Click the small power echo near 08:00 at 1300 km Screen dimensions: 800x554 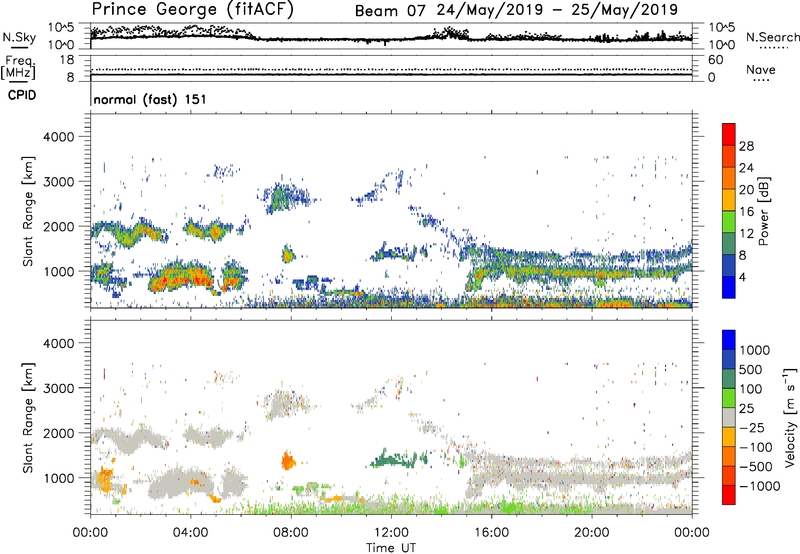click(x=288, y=254)
